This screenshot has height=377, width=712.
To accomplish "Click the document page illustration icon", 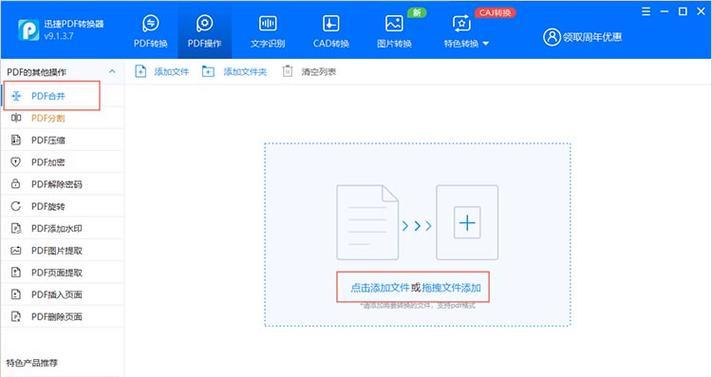I will (367, 223).
